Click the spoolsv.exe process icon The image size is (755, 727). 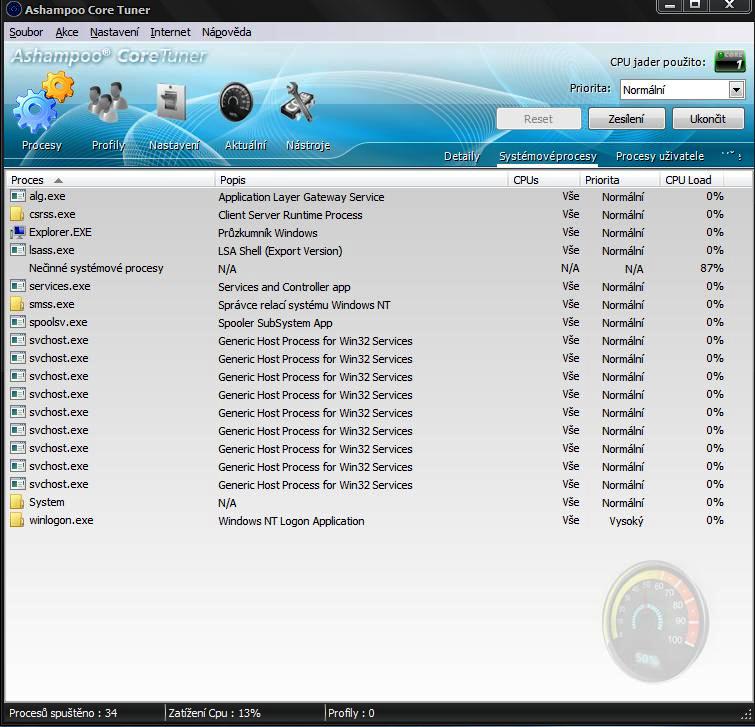(x=18, y=322)
